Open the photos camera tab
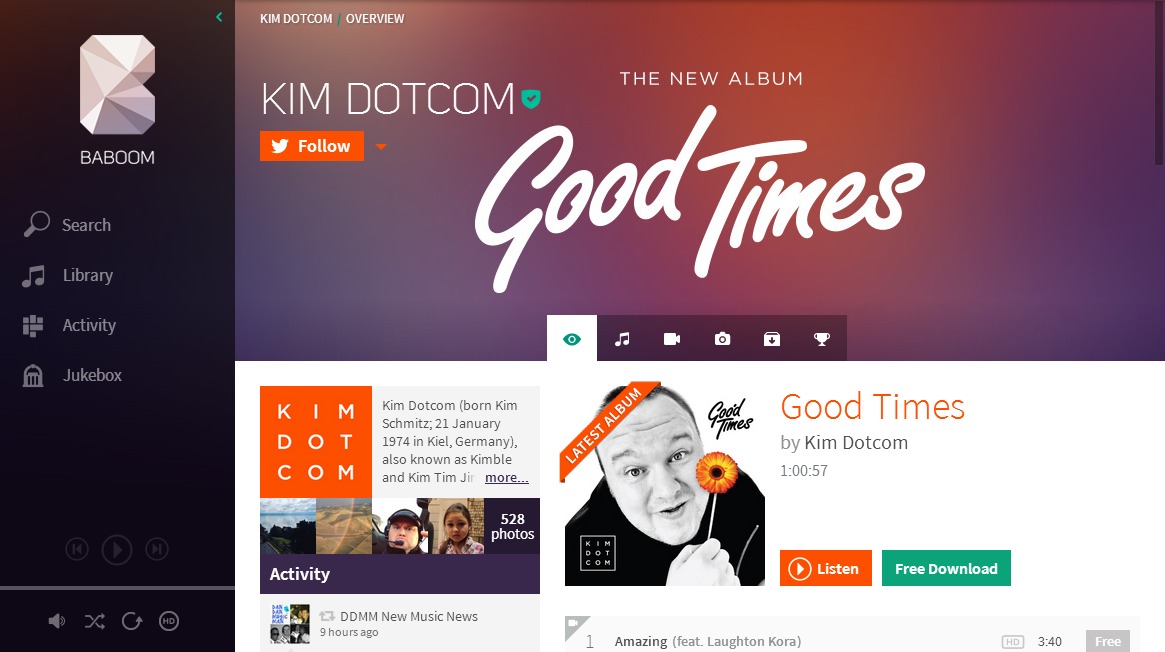The width and height of the screenshot is (1165, 652). pyautogui.click(x=722, y=339)
